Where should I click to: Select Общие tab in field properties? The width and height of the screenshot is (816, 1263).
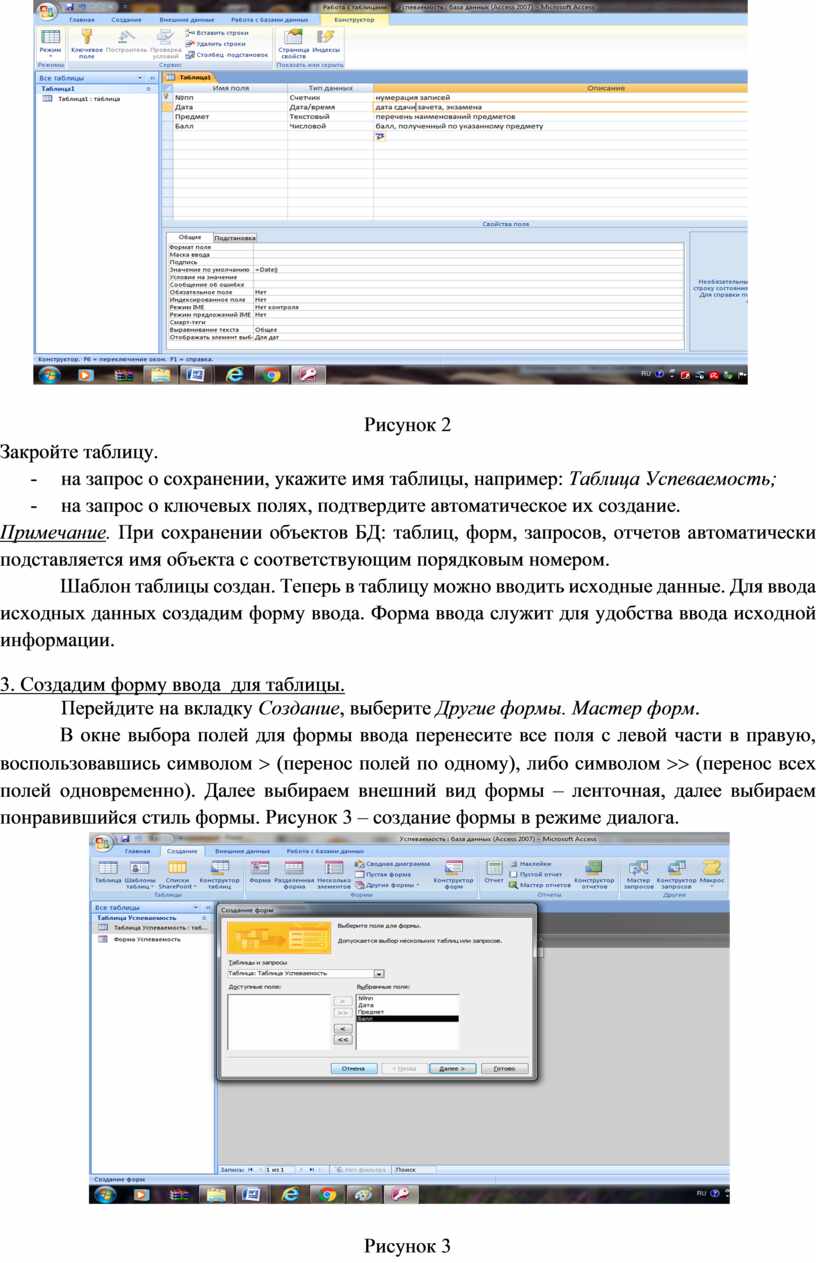pyautogui.click(x=190, y=237)
